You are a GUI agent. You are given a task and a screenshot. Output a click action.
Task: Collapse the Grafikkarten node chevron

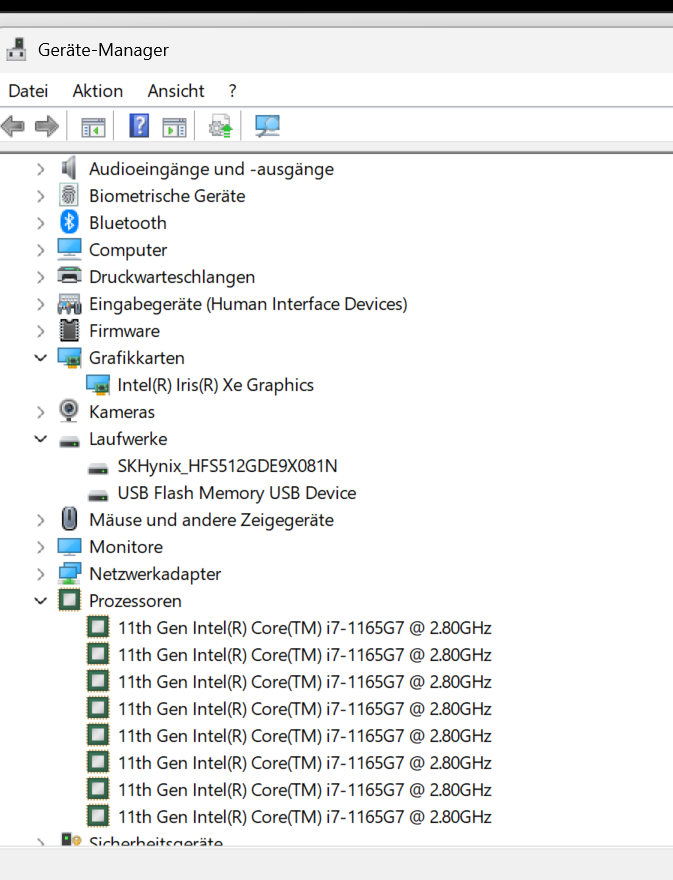40,358
